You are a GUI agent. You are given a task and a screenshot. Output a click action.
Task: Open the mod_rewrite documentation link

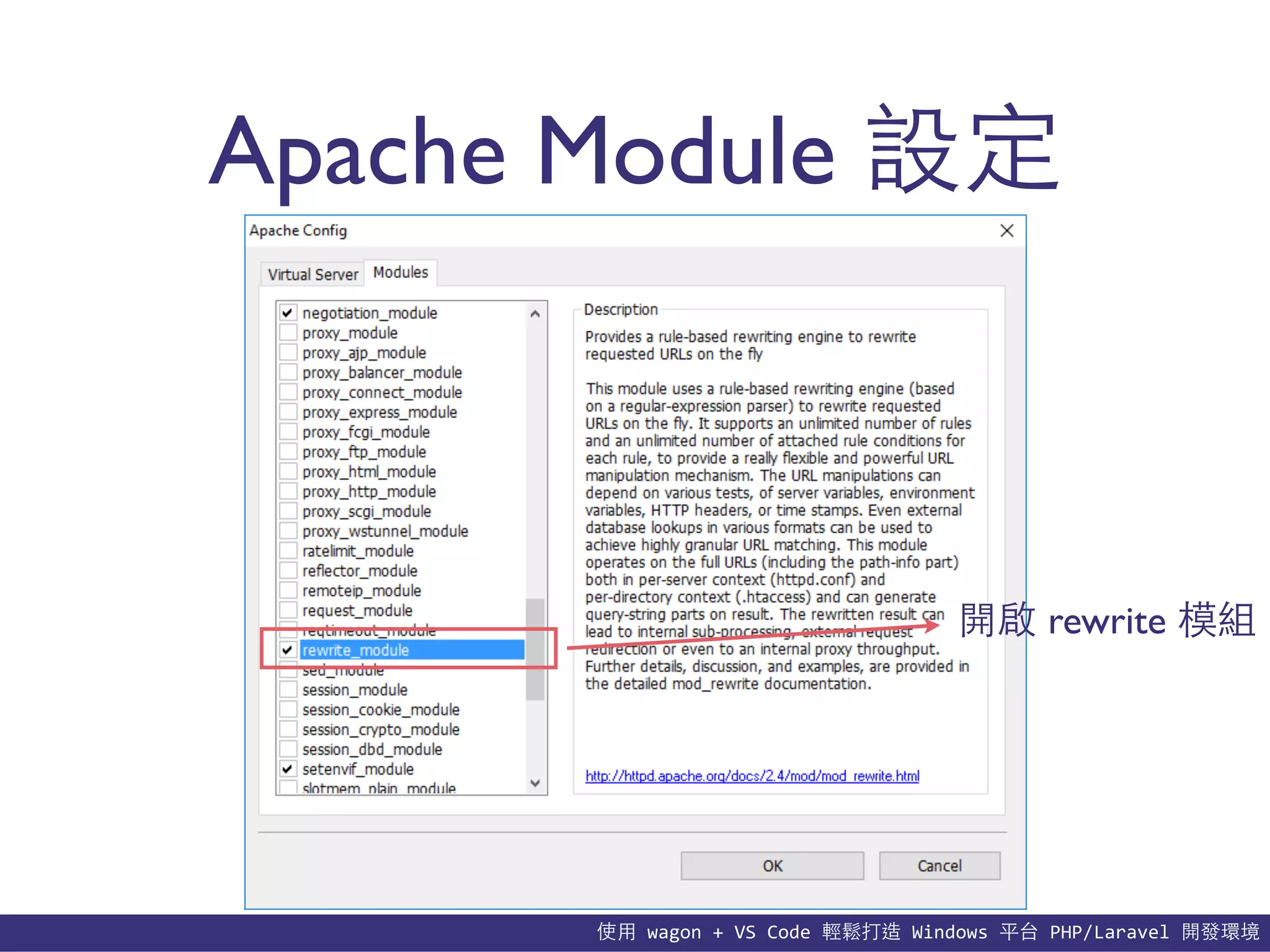(752, 776)
